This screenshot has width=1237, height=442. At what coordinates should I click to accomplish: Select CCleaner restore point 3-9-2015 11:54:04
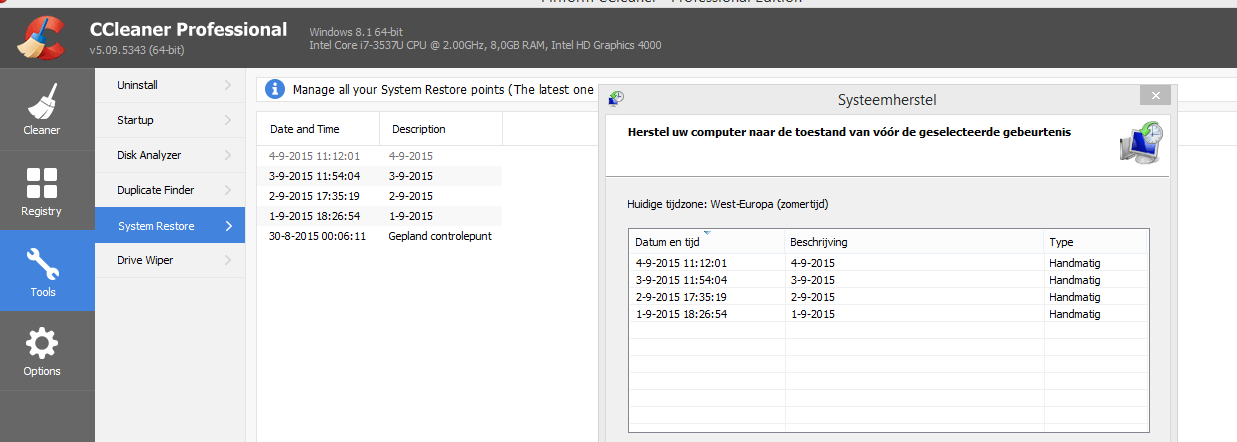click(380, 176)
